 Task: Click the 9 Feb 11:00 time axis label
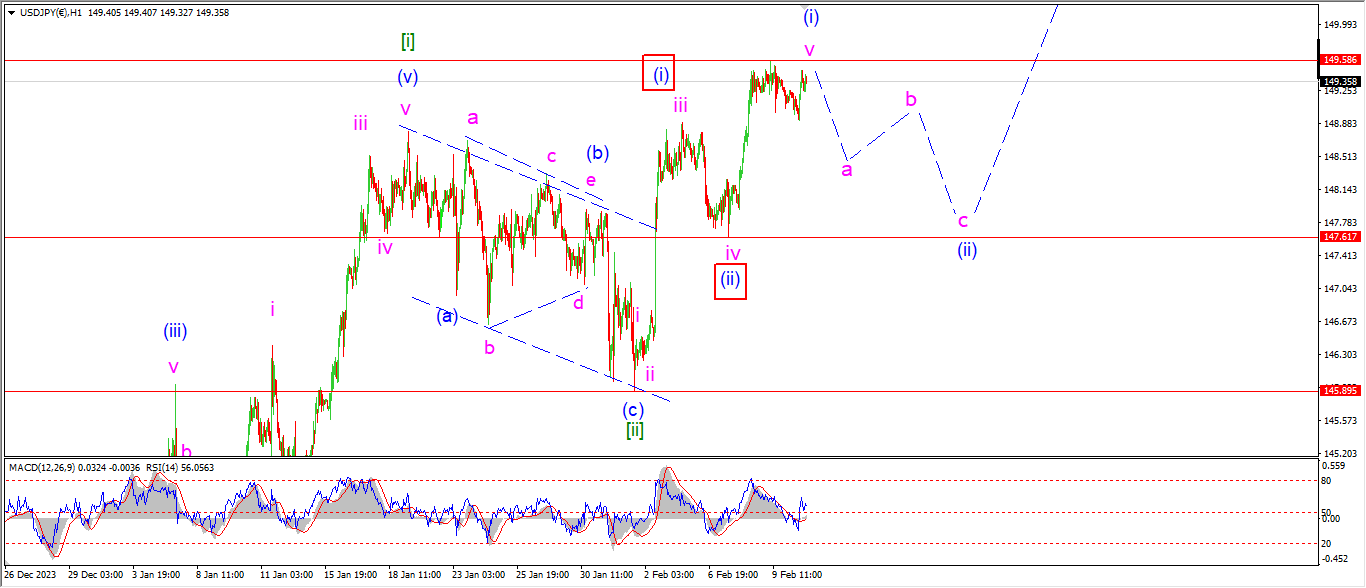797,575
